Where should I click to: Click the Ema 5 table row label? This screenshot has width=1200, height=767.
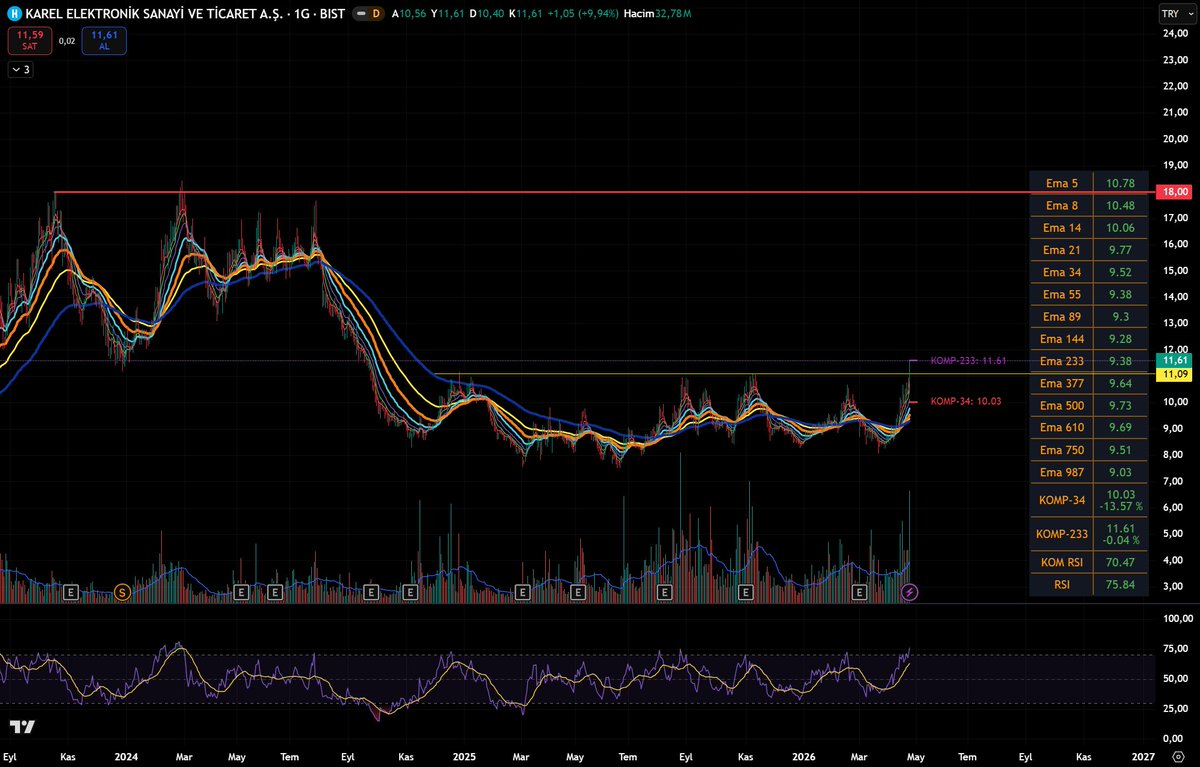[x=1061, y=183]
